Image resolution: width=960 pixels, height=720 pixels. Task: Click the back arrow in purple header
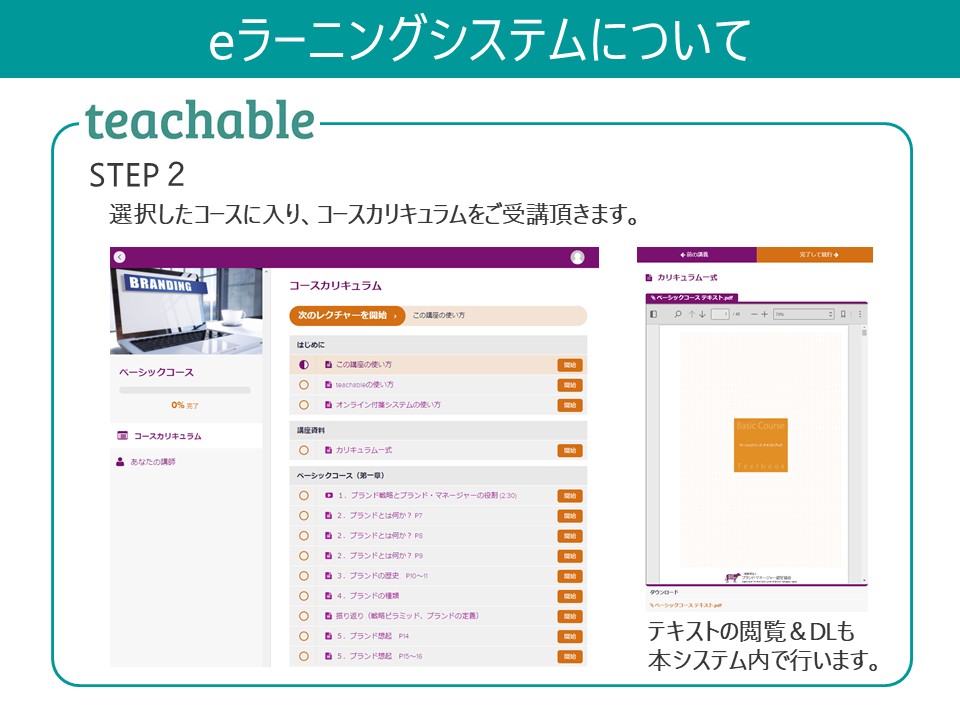119,257
